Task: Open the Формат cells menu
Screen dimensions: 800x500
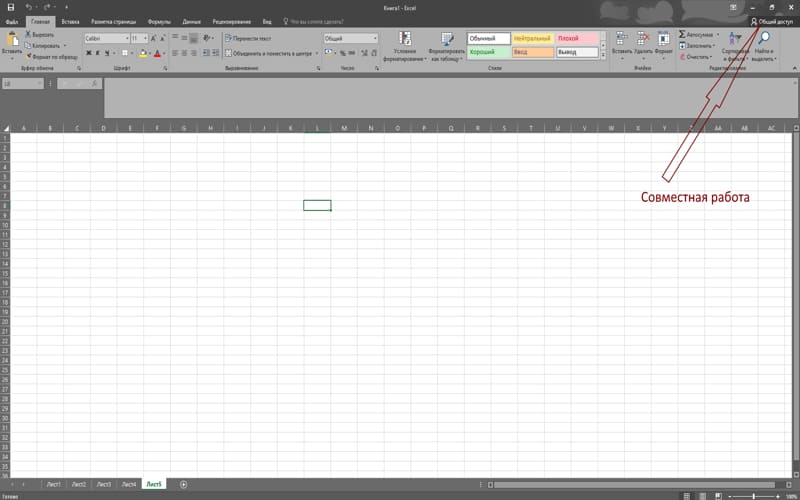Action: tap(663, 45)
